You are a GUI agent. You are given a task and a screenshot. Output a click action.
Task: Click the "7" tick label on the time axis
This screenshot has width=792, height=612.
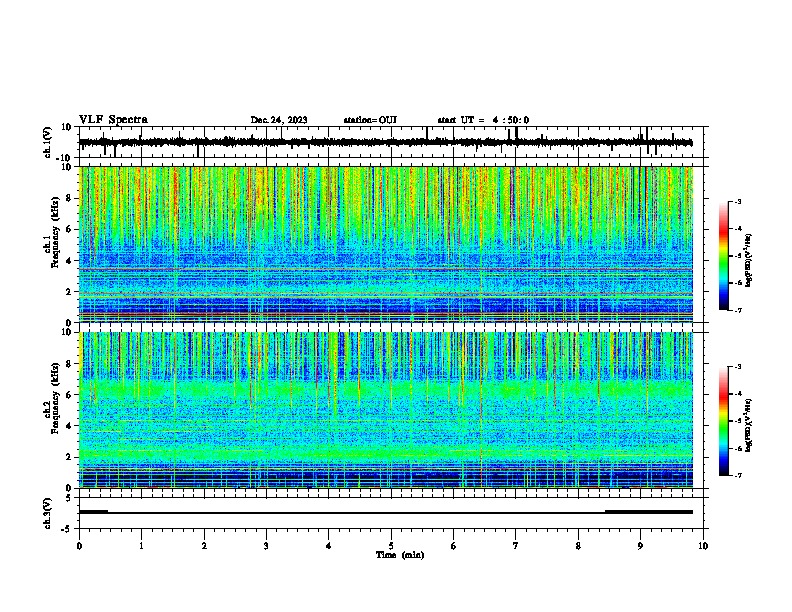click(516, 546)
